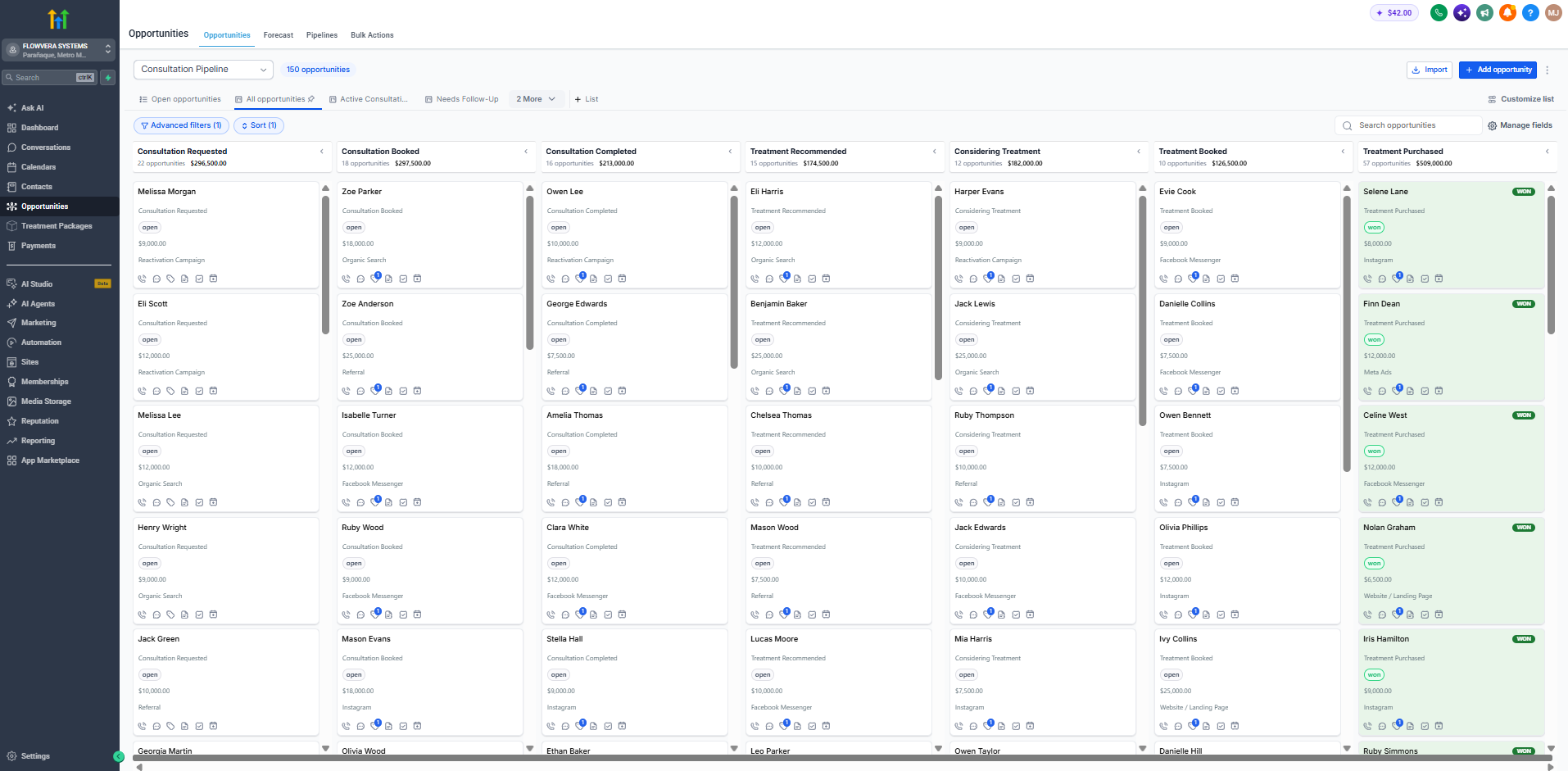Collapse the Considering Treatment column

pyautogui.click(x=1139, y=152)
